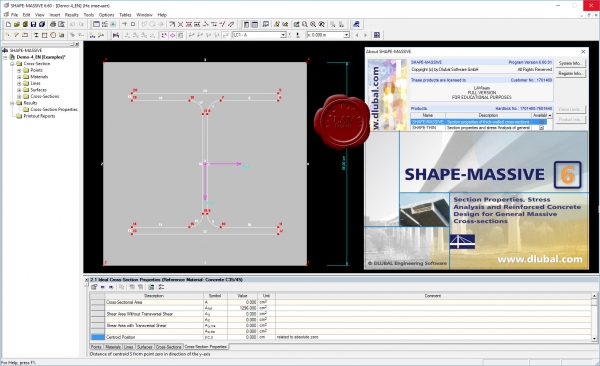Open the Insert menu

pos(55,15)
